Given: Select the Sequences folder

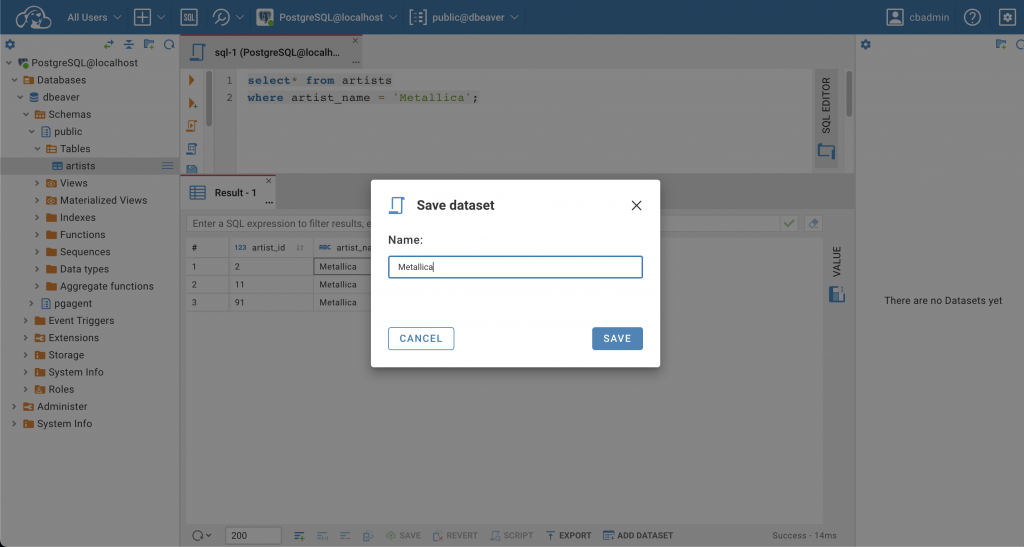Looking at the screenshot, I should coord(85,252).
